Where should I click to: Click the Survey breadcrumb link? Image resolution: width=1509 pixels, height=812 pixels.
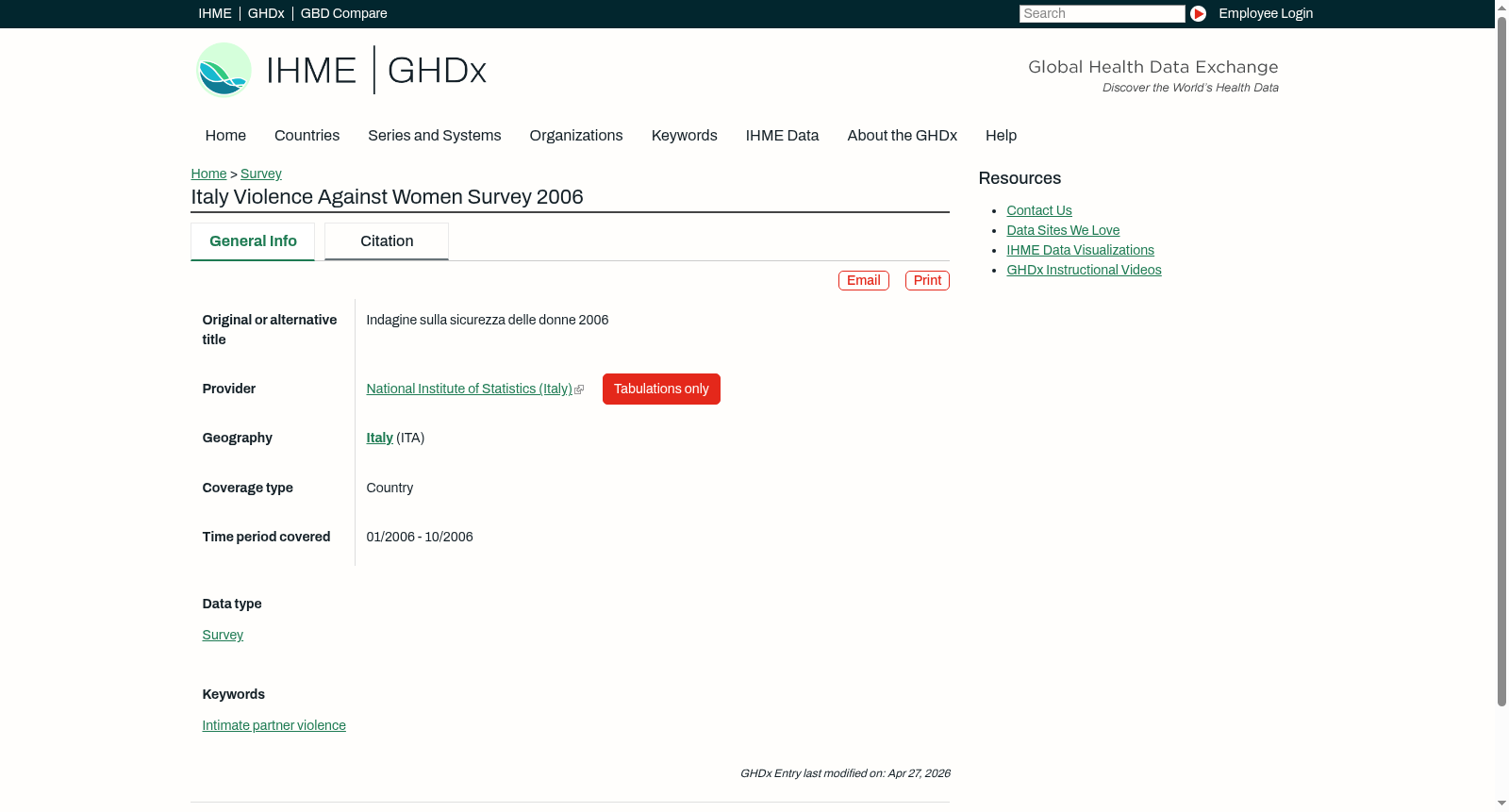(x=261, y=174)
